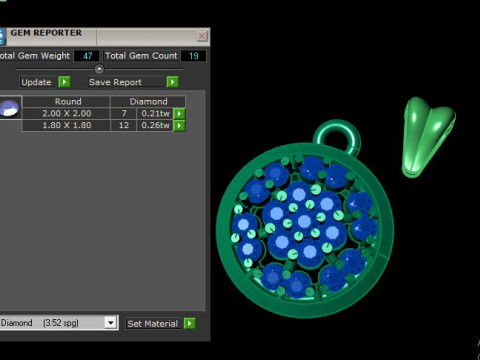The height and width of the screenshot is (360, 480).
Task: Click the Set Material button label
Action: 153,324
